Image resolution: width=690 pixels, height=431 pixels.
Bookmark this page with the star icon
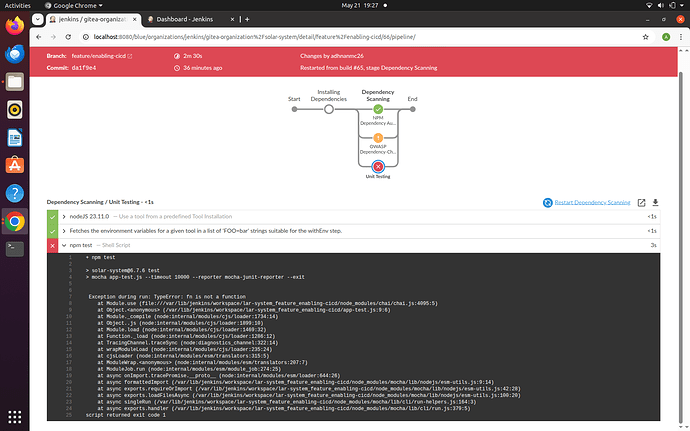click(646, 37)
